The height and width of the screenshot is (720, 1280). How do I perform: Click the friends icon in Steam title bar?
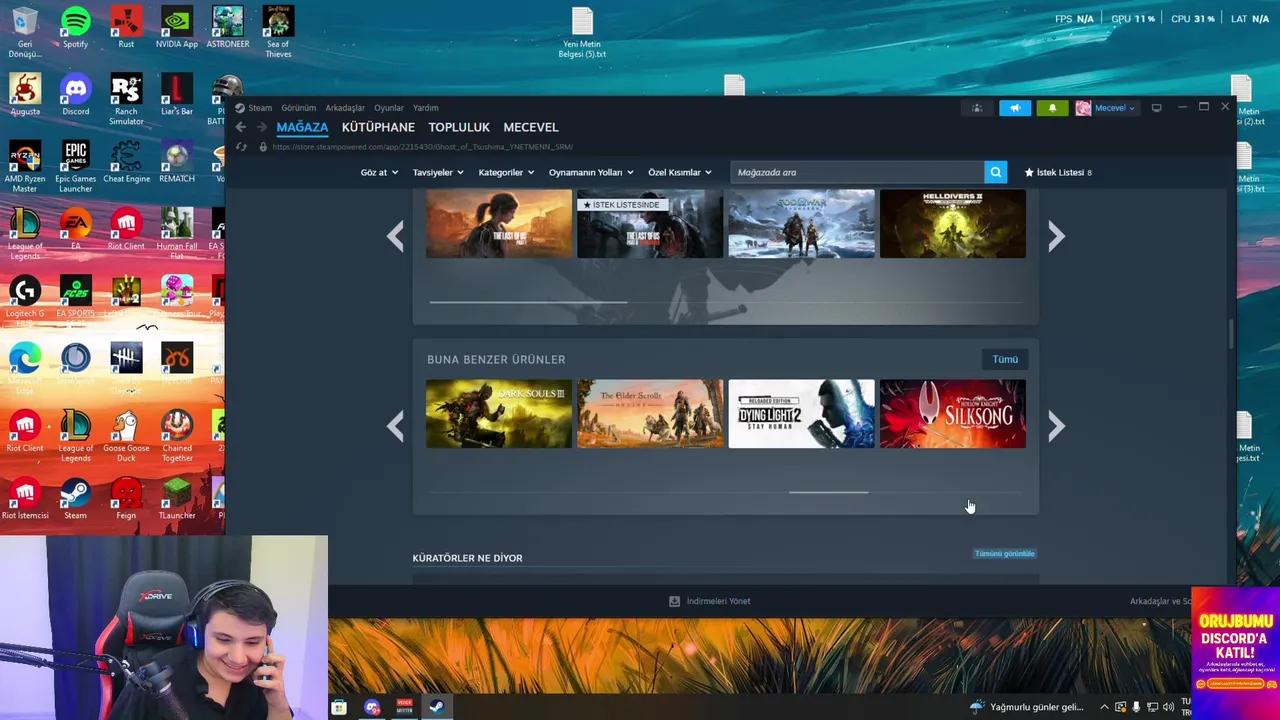[x=977, y=108]
